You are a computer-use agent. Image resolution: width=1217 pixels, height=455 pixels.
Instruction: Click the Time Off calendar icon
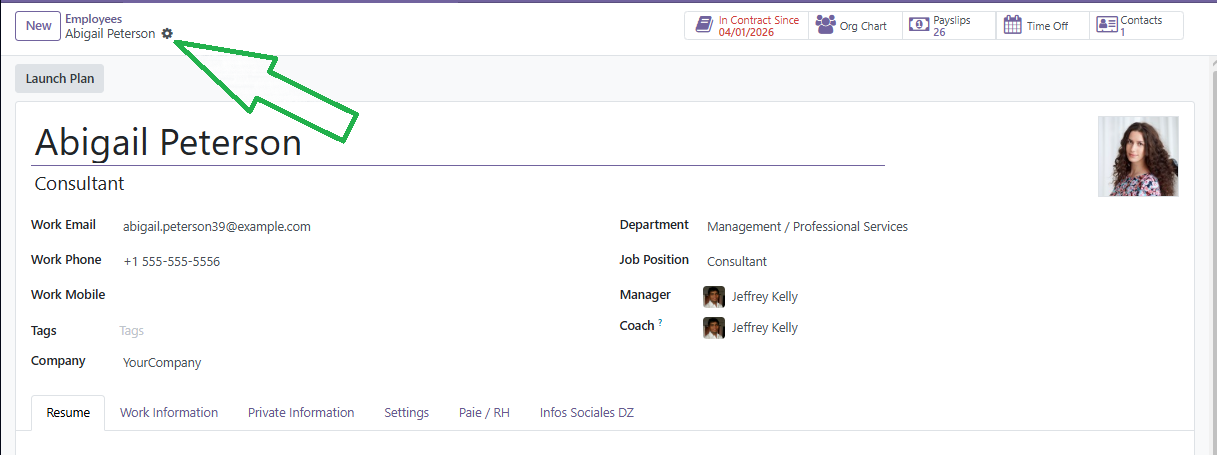click(1012, 25)
